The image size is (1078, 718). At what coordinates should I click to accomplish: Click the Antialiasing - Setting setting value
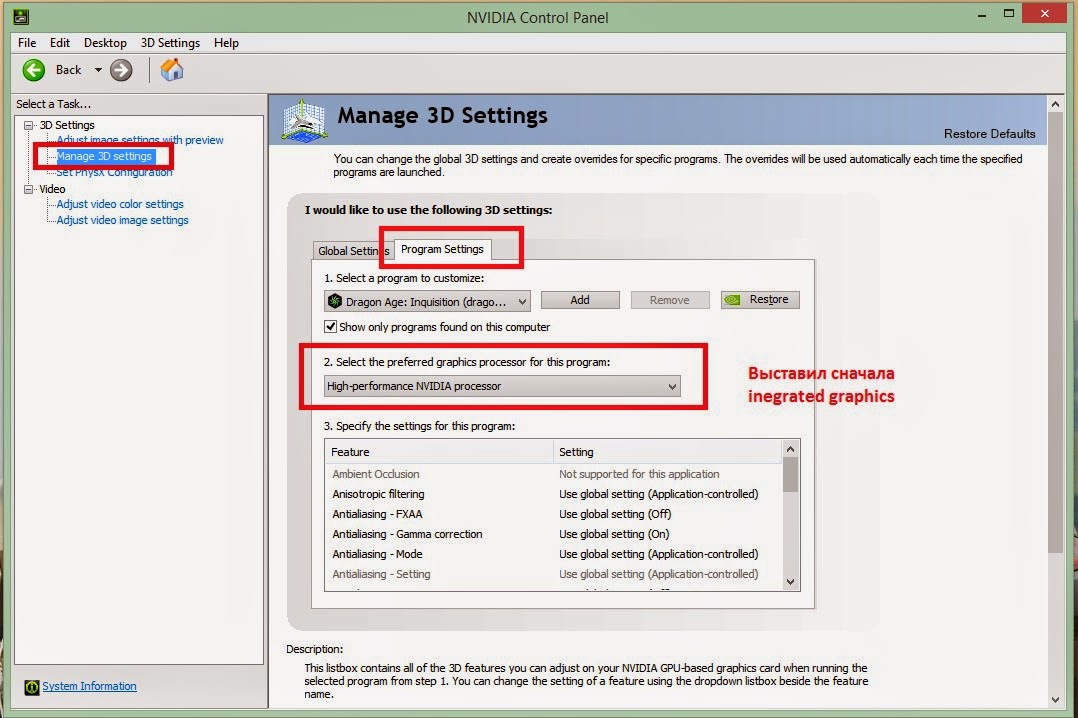tap(659, 574)
